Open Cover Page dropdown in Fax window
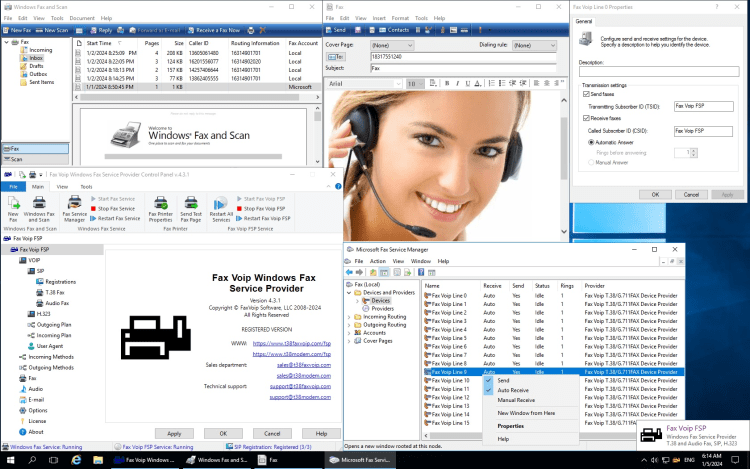The image size is (750, 469). tap(392, 45)
